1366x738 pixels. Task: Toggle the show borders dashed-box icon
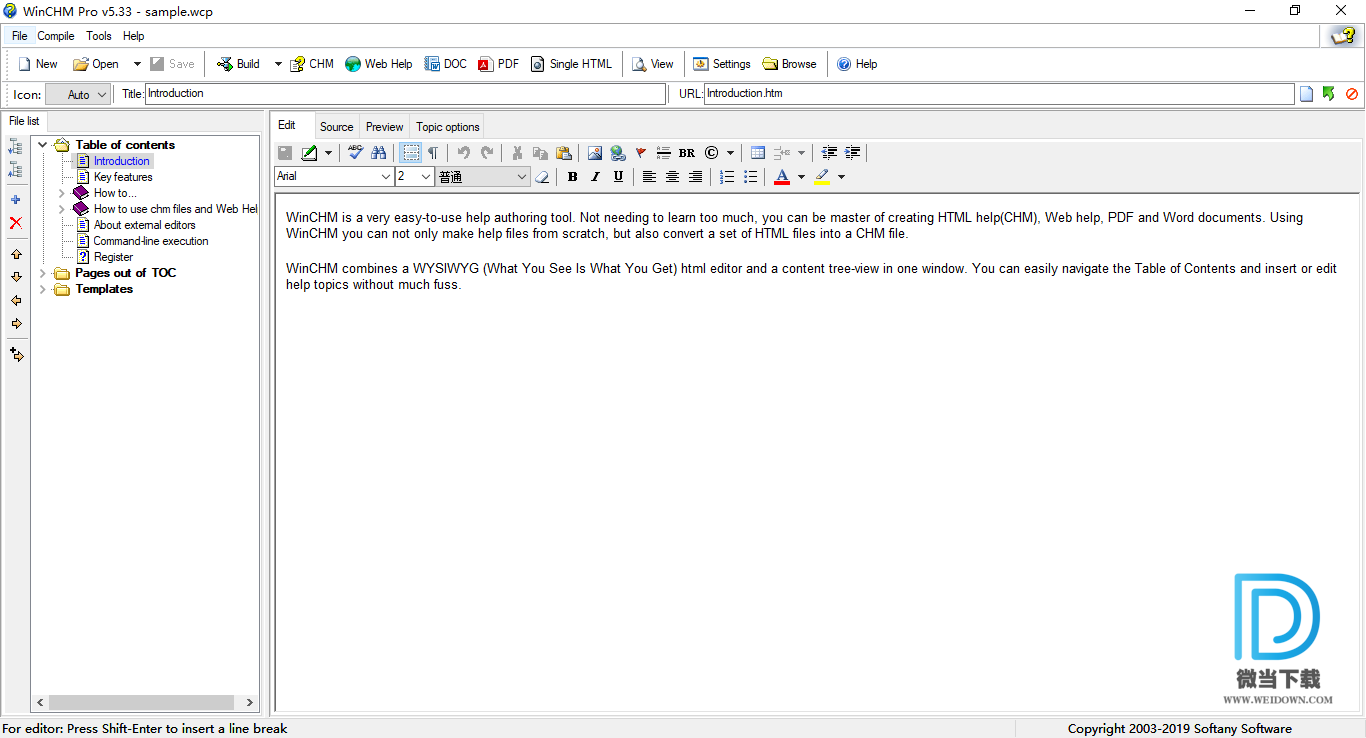tap(410, 153)
